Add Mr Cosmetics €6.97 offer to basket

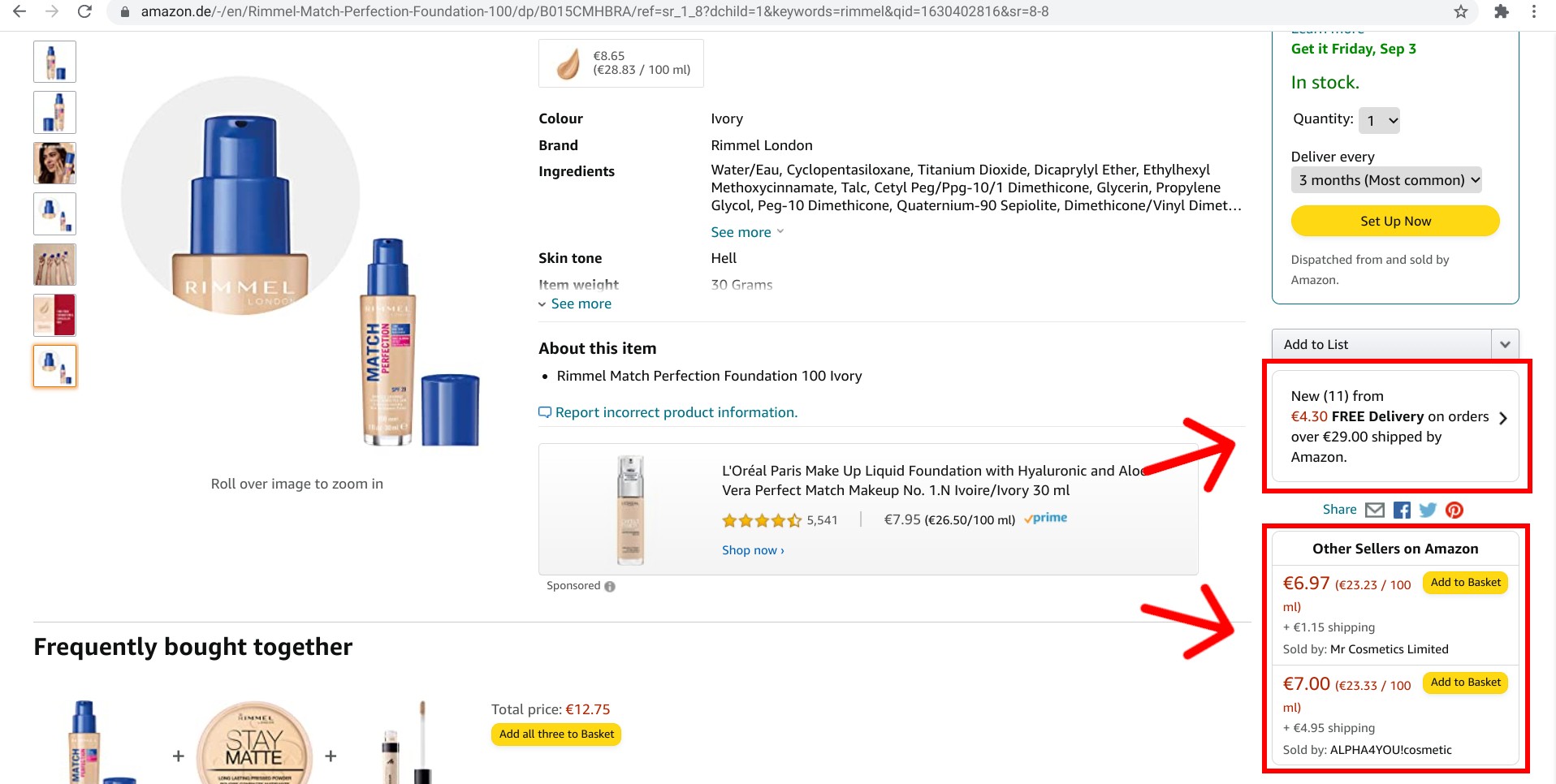pyautogui.click(x=1465, y=583)
